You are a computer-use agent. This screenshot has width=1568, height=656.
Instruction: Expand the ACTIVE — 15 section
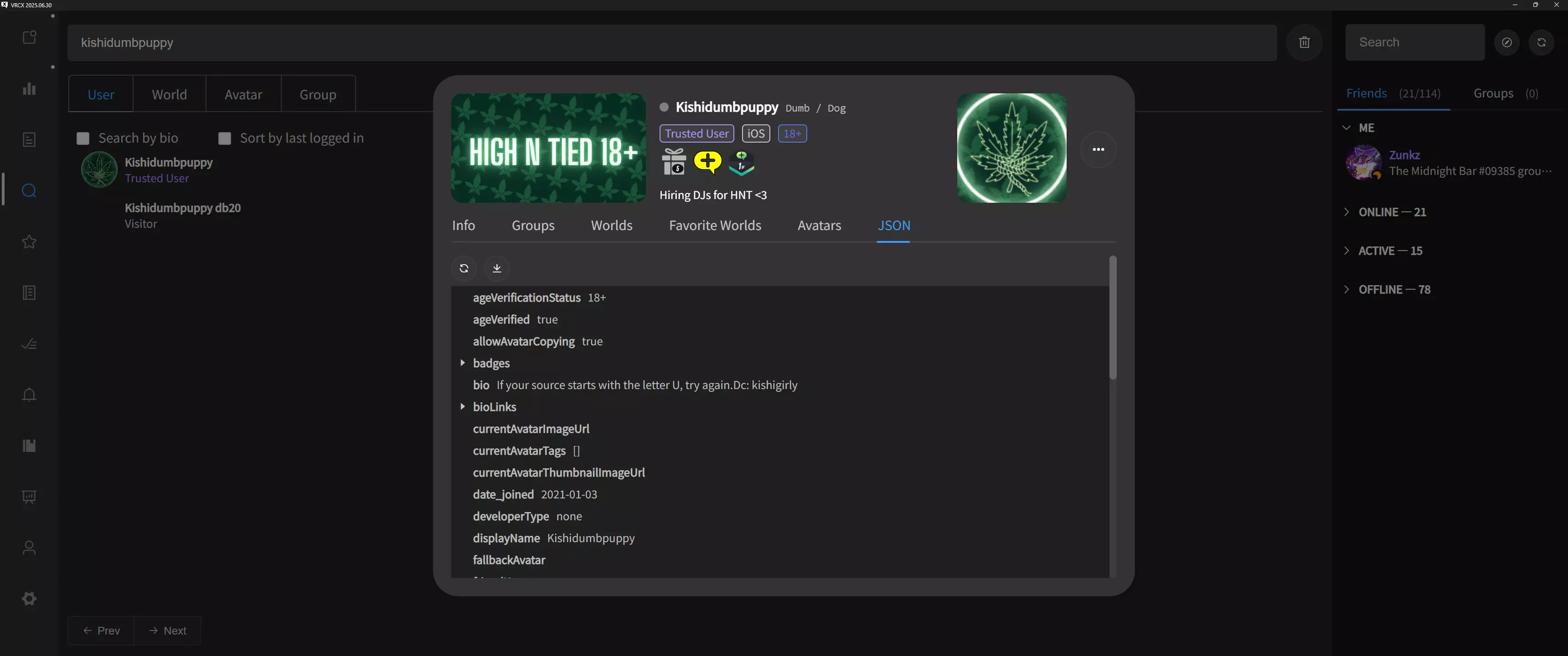pyautogui.click(x=1346, y=251)
